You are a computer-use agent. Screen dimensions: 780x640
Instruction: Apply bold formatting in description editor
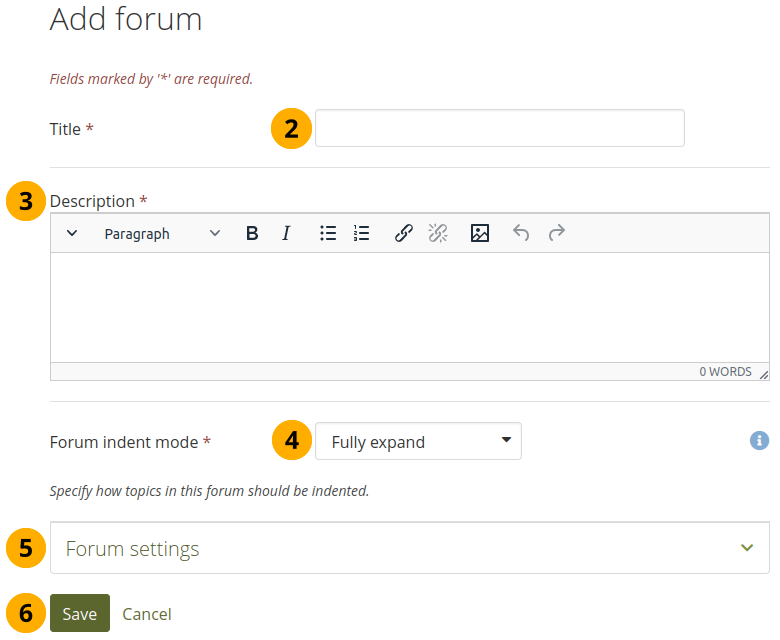[252, 233]
